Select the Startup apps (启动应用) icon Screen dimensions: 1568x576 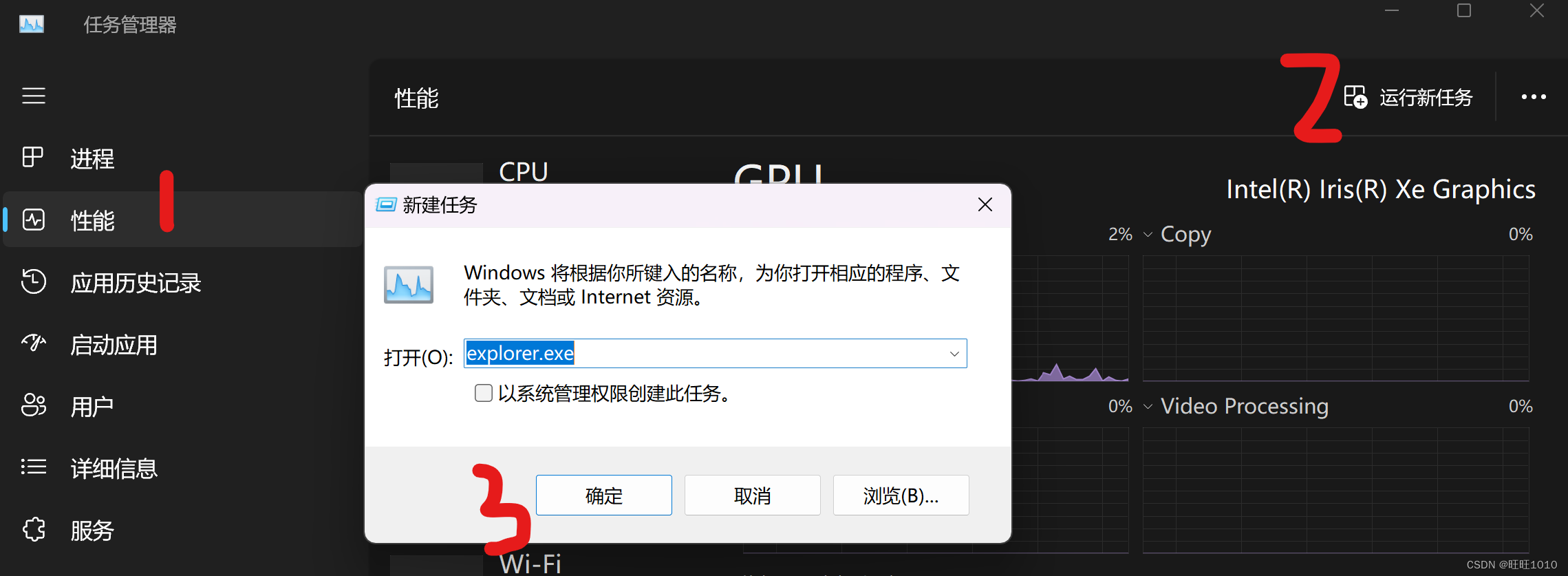click(33, 342)
